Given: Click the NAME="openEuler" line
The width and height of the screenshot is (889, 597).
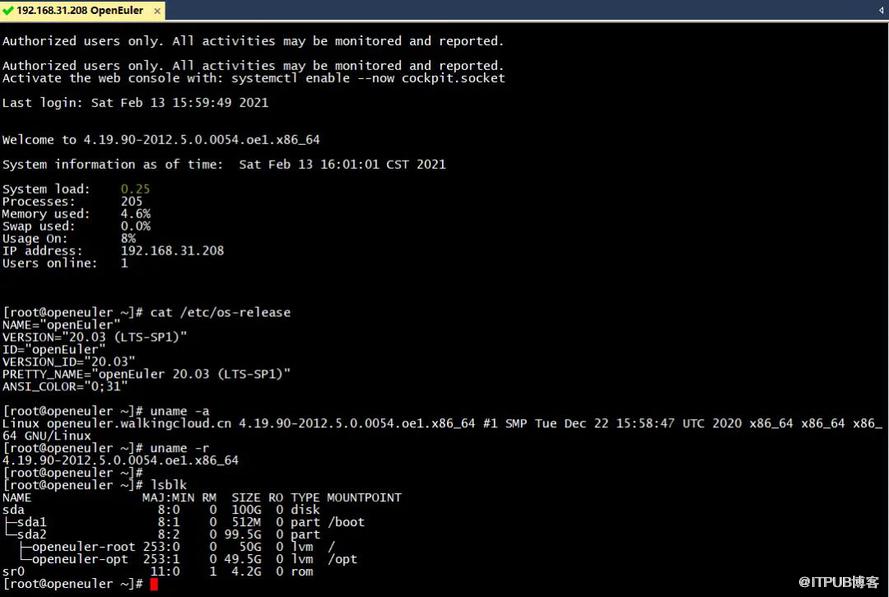Looking at the screenshot, I should tap(61, 325).
